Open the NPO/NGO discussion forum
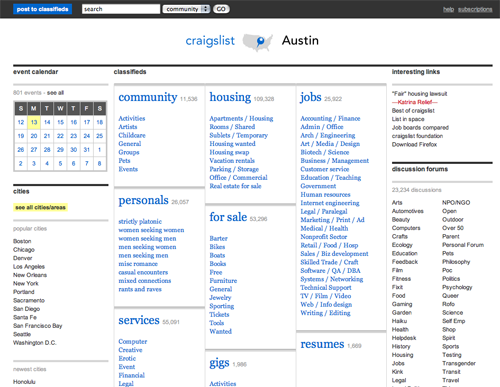Screen dimensions: 500x387 pyautogui.click(x=456, y=203)
